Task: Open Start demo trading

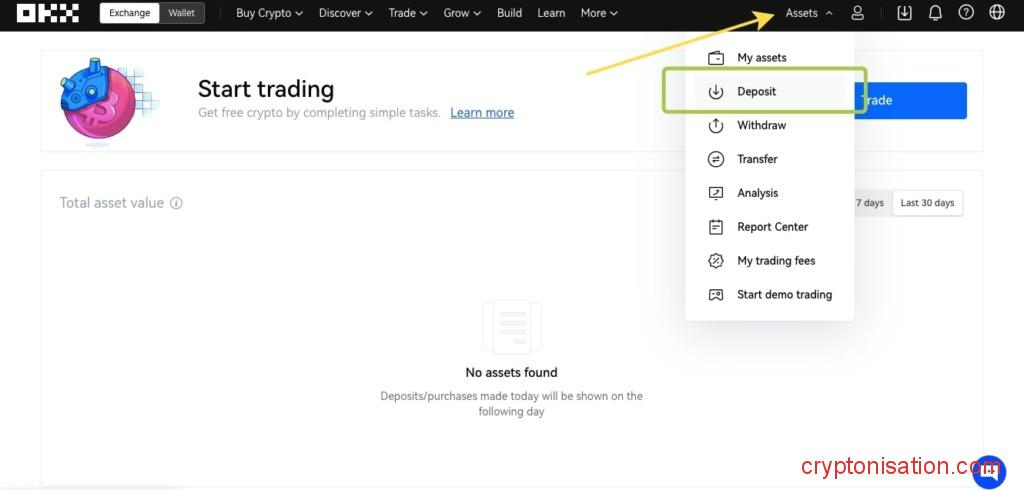Action: (784, 295)
